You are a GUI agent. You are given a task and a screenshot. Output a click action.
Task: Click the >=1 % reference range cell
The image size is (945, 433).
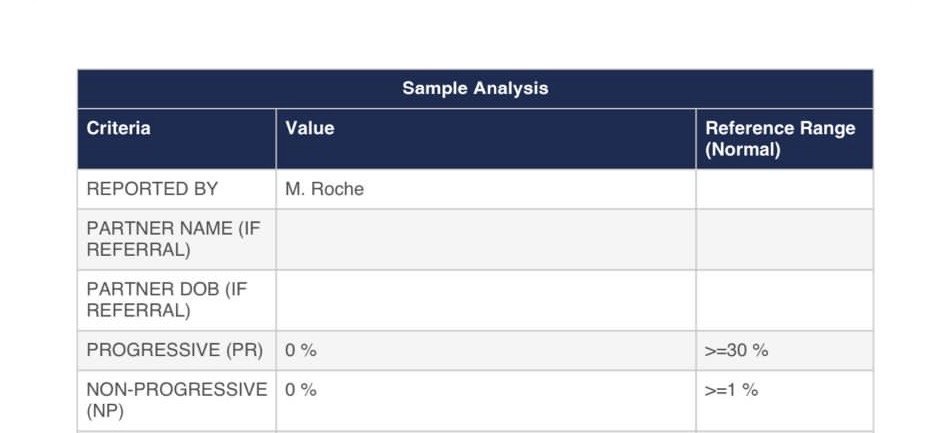[x=732, y=390]
